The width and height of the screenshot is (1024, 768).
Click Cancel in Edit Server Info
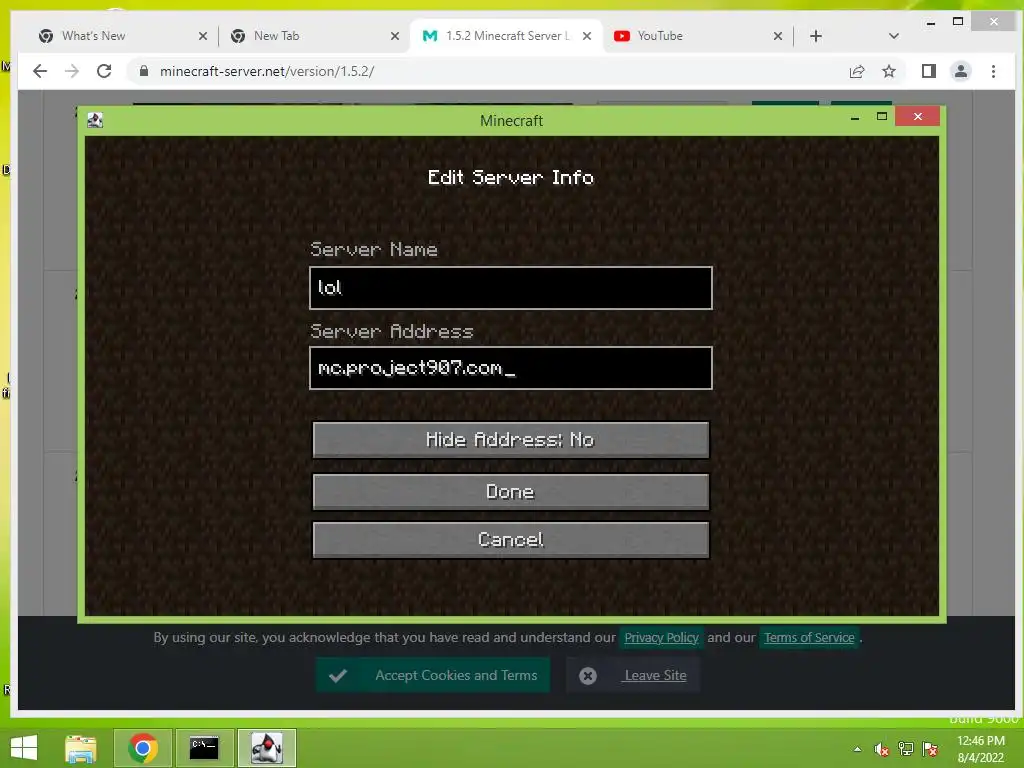tap(511, 539)
